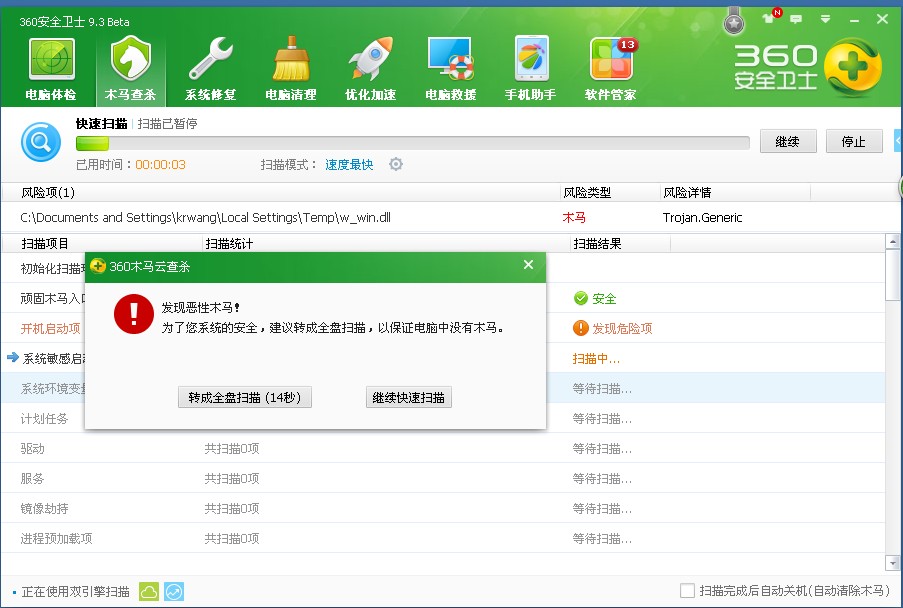This screenshot has height=608, width=903.
Task: Change scan mode 速度最快 setting
Action: 349,164
